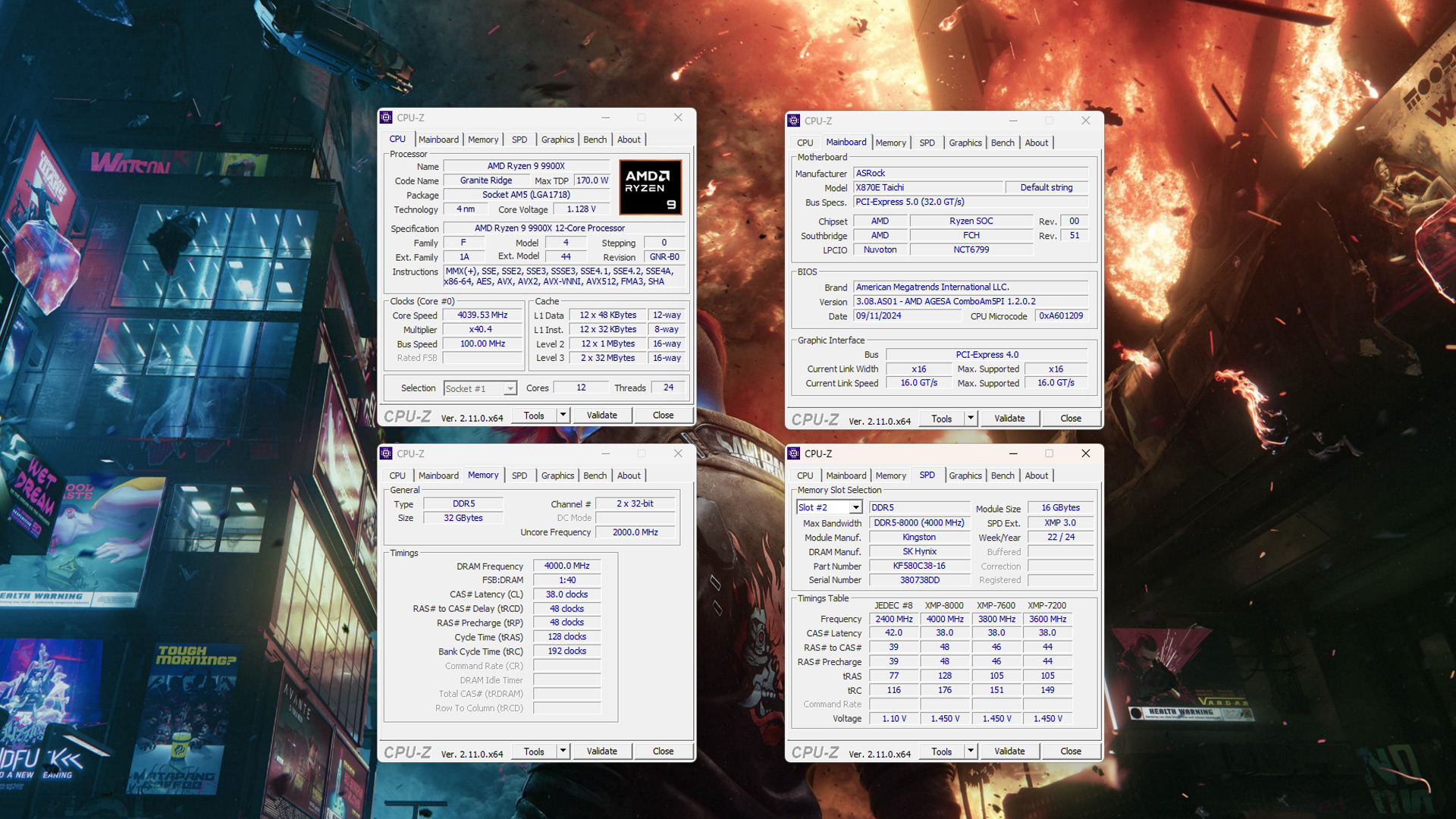Viewport: 1456px width, 819px height.
Task: Click the AMD Ryzen 9 logo image
Action: point(650,187)
